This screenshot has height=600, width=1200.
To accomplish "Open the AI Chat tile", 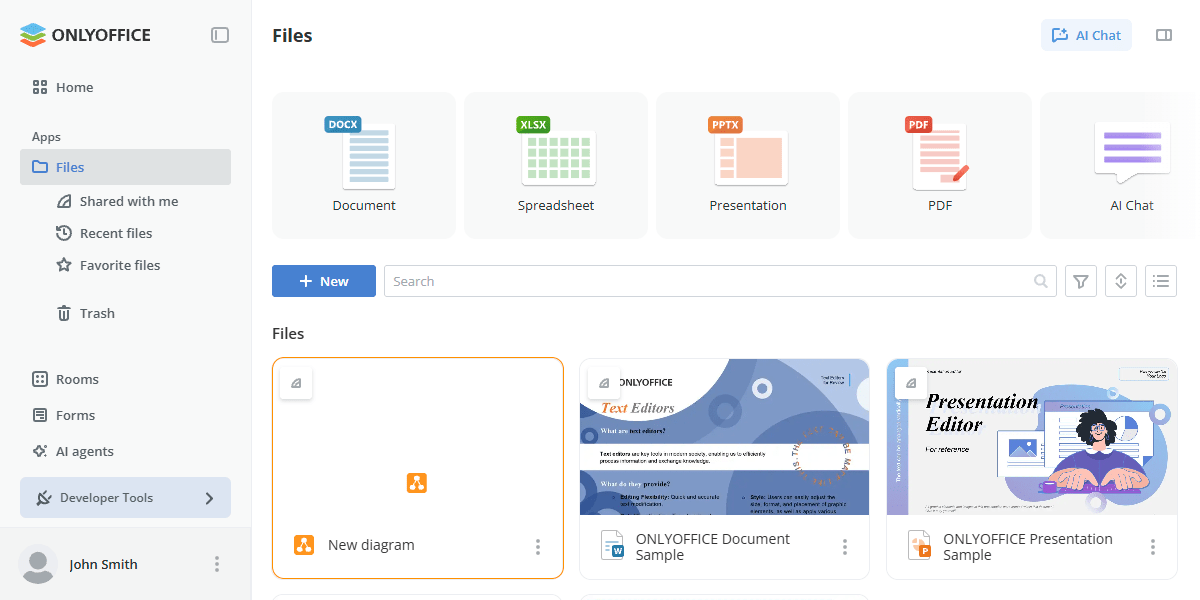I will (x=1120, y=165).
